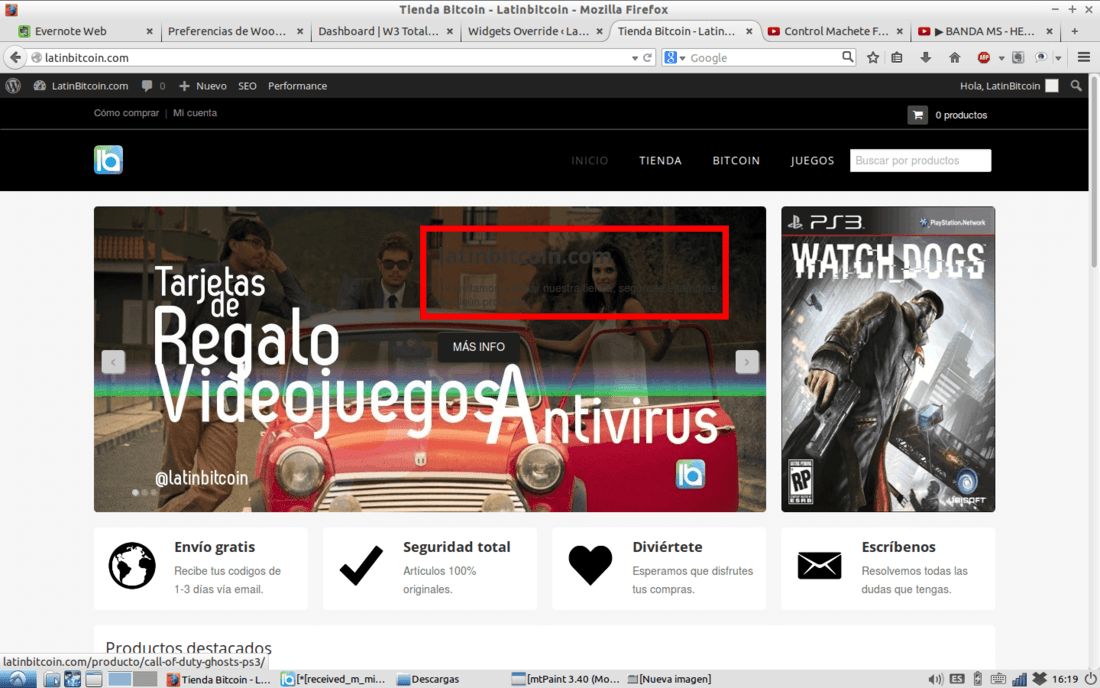Switch to mtPaint 3.40 taskbar window
The image size is (1100, 688).
pyautogui.click(x=565, y=679)
